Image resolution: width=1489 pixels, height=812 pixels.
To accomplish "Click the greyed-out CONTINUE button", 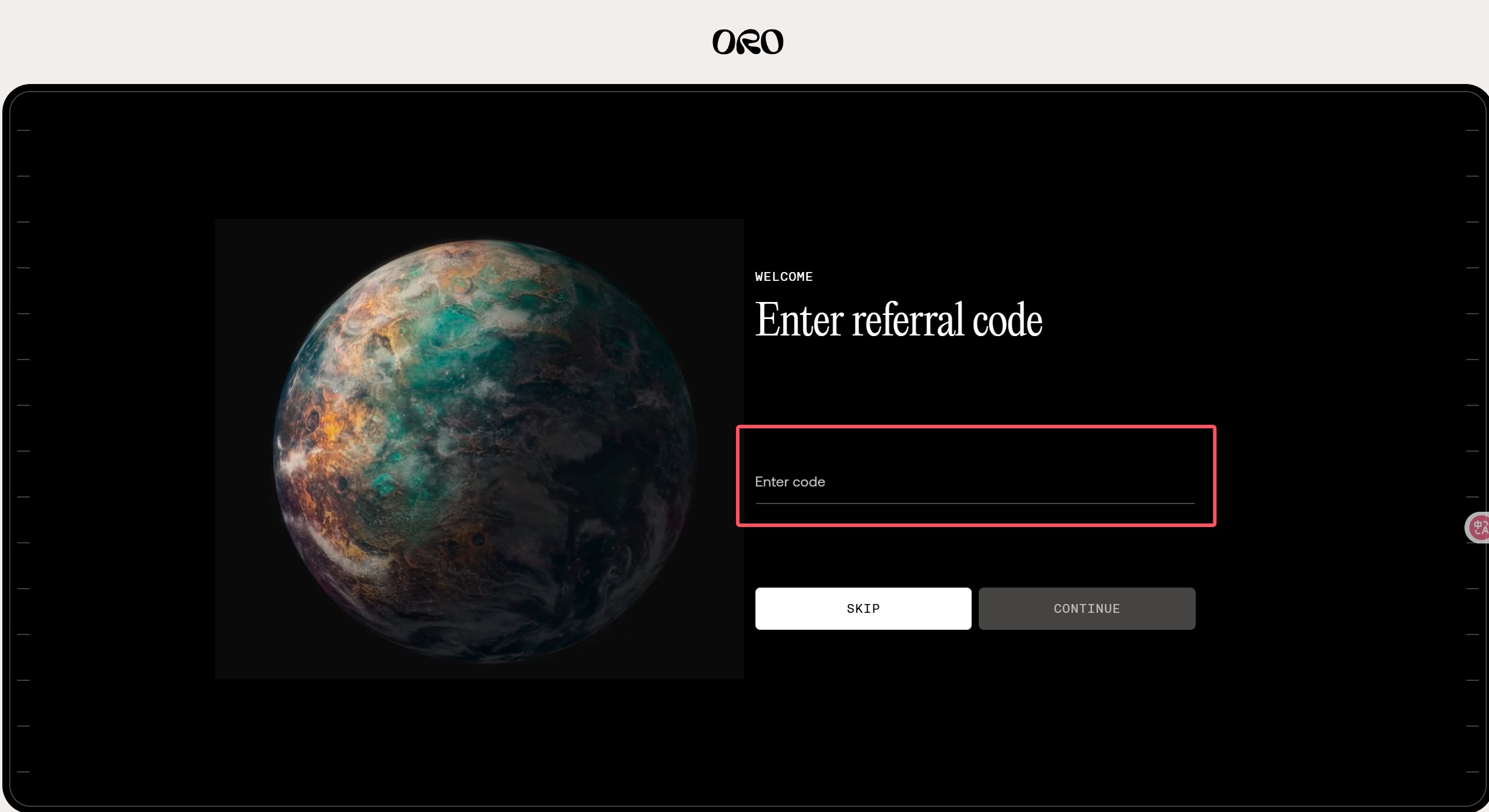I will coord(1087,609).
